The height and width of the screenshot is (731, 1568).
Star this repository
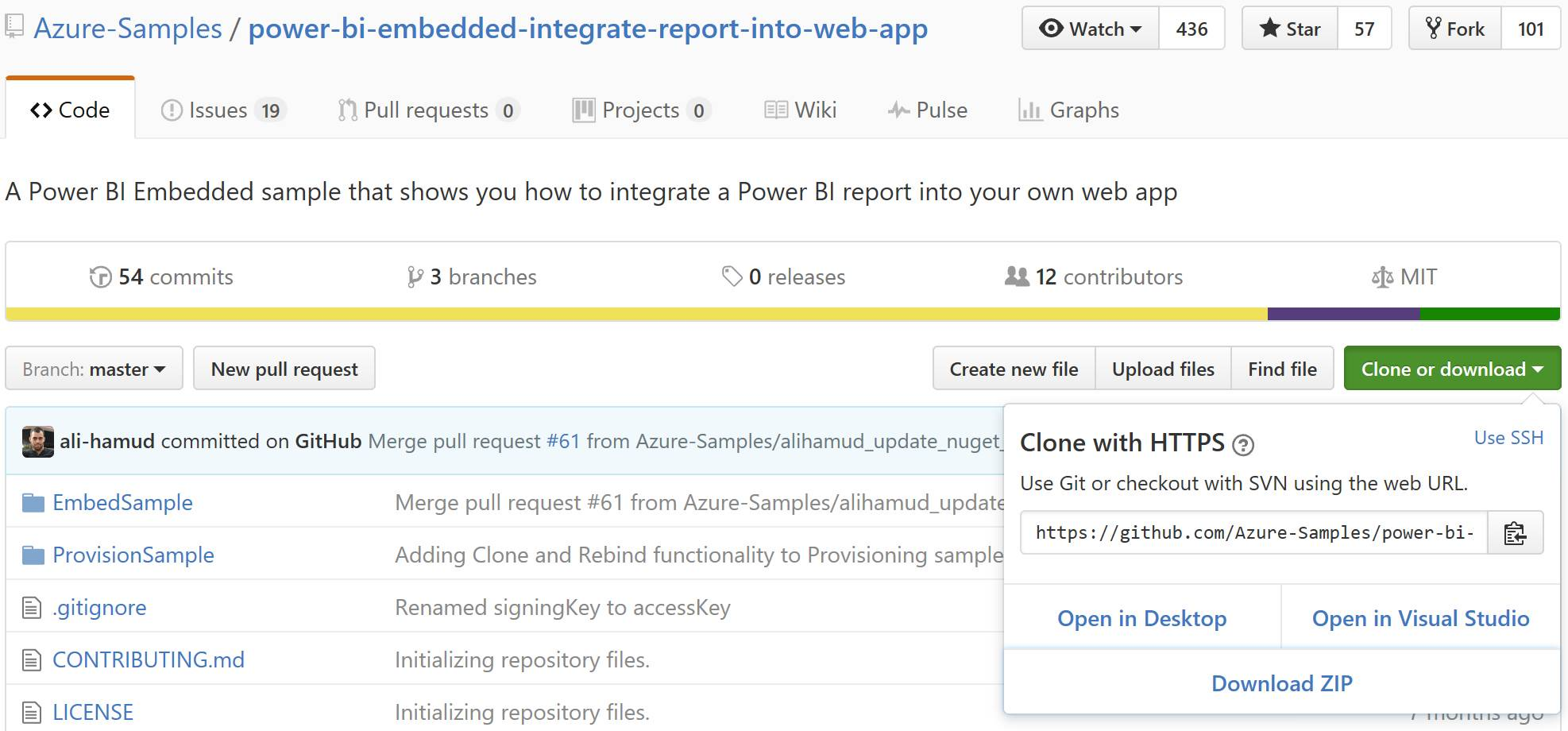(x=1290, y=29)
